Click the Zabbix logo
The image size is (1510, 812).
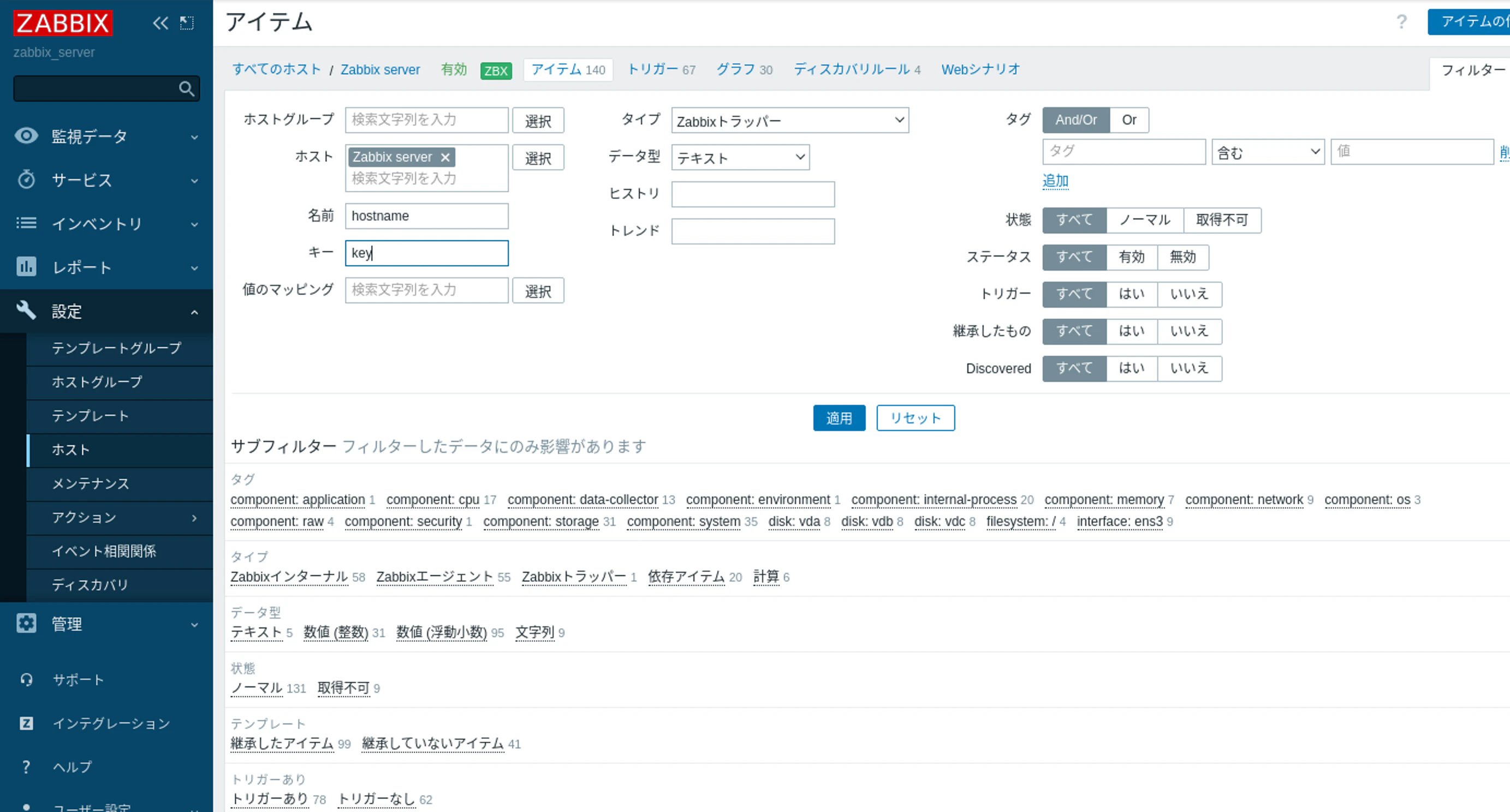pos(63,23)
